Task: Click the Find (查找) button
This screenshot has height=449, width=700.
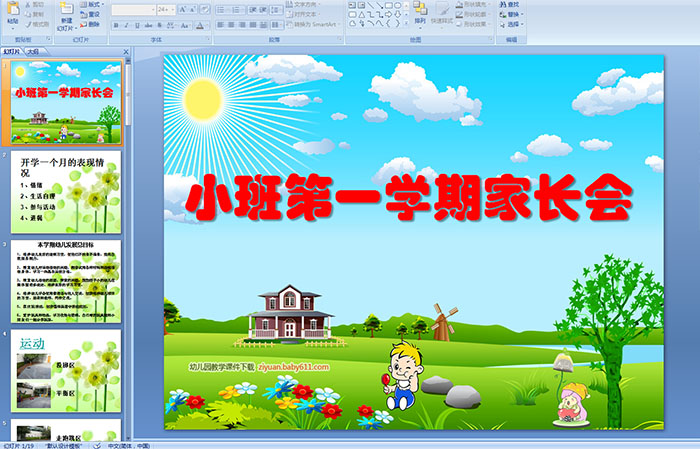Action: tap(510, 4)
